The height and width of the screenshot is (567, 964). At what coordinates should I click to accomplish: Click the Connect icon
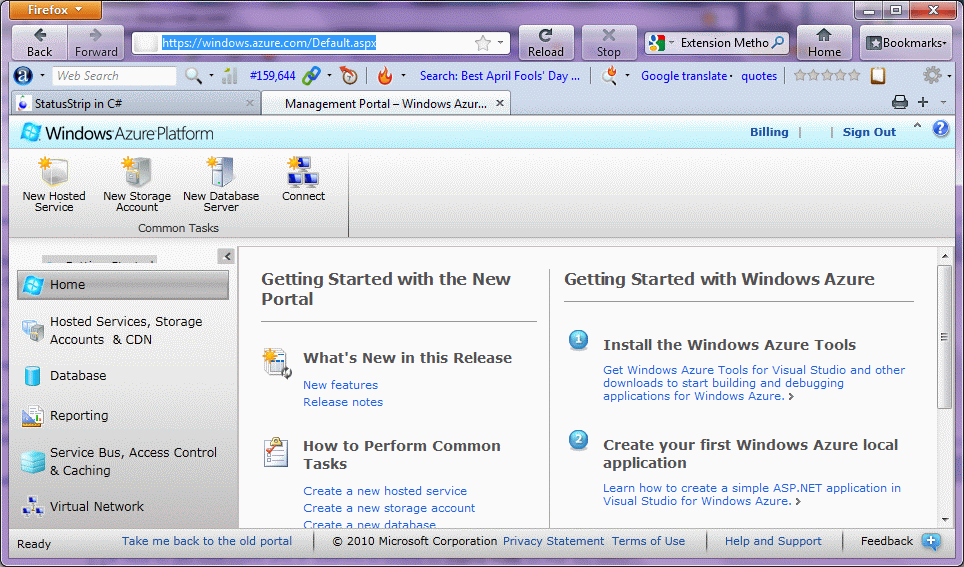click(x=303, y=172)
